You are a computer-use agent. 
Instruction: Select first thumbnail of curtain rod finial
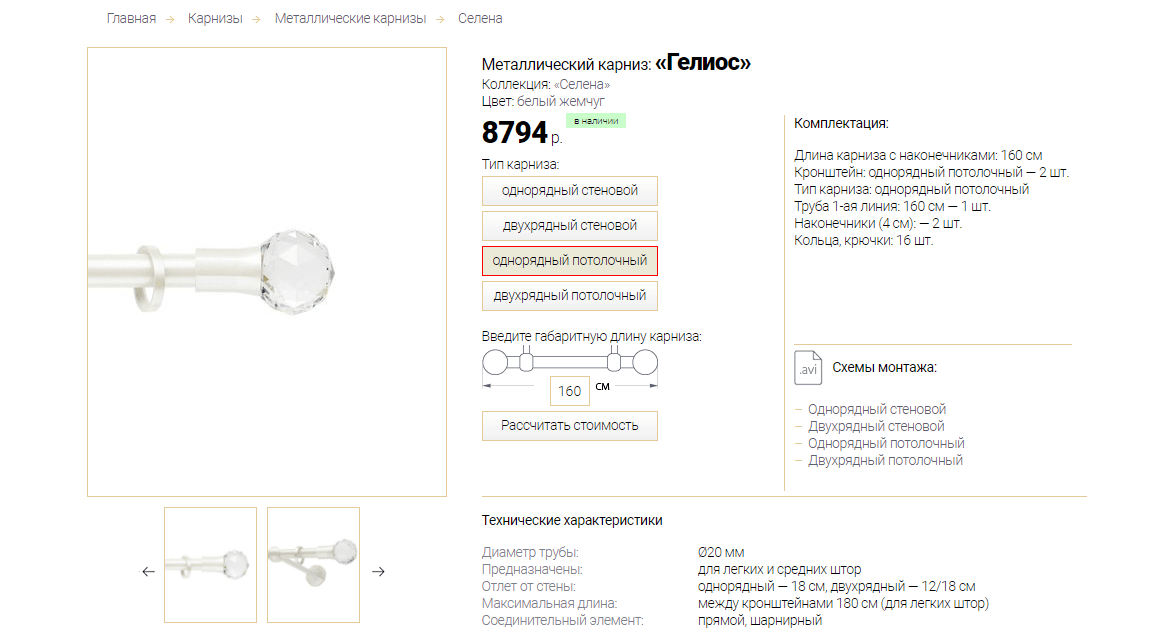coord(210,565)
